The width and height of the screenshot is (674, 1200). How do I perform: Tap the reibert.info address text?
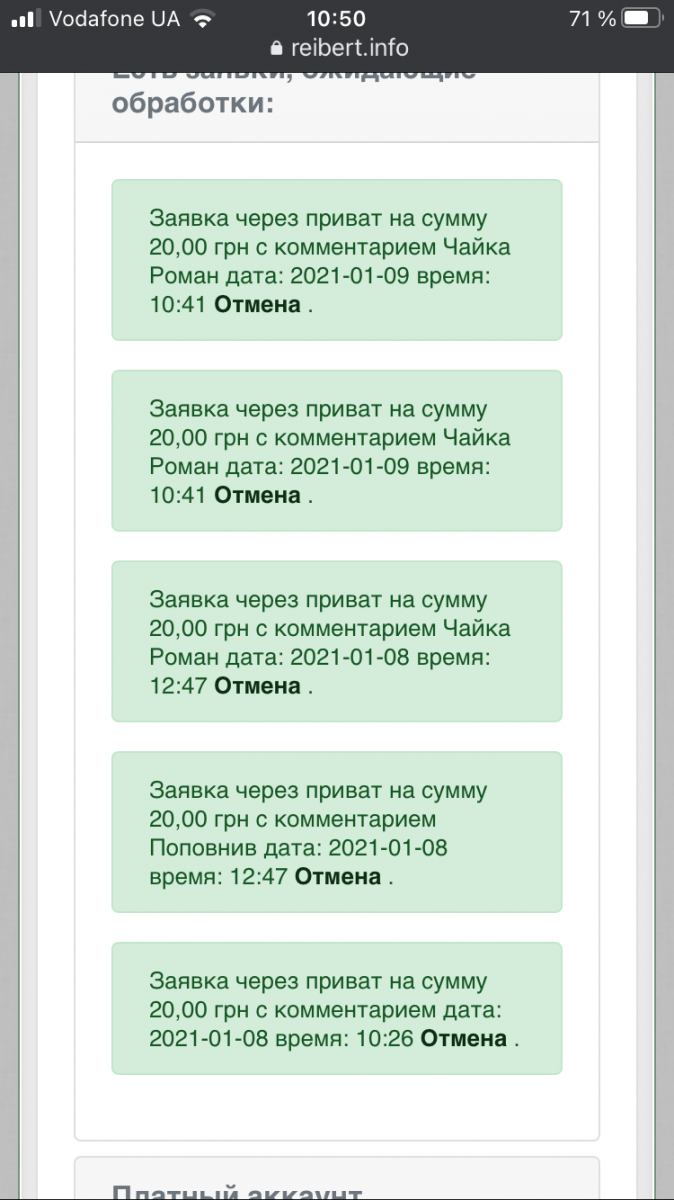(349, 48)
